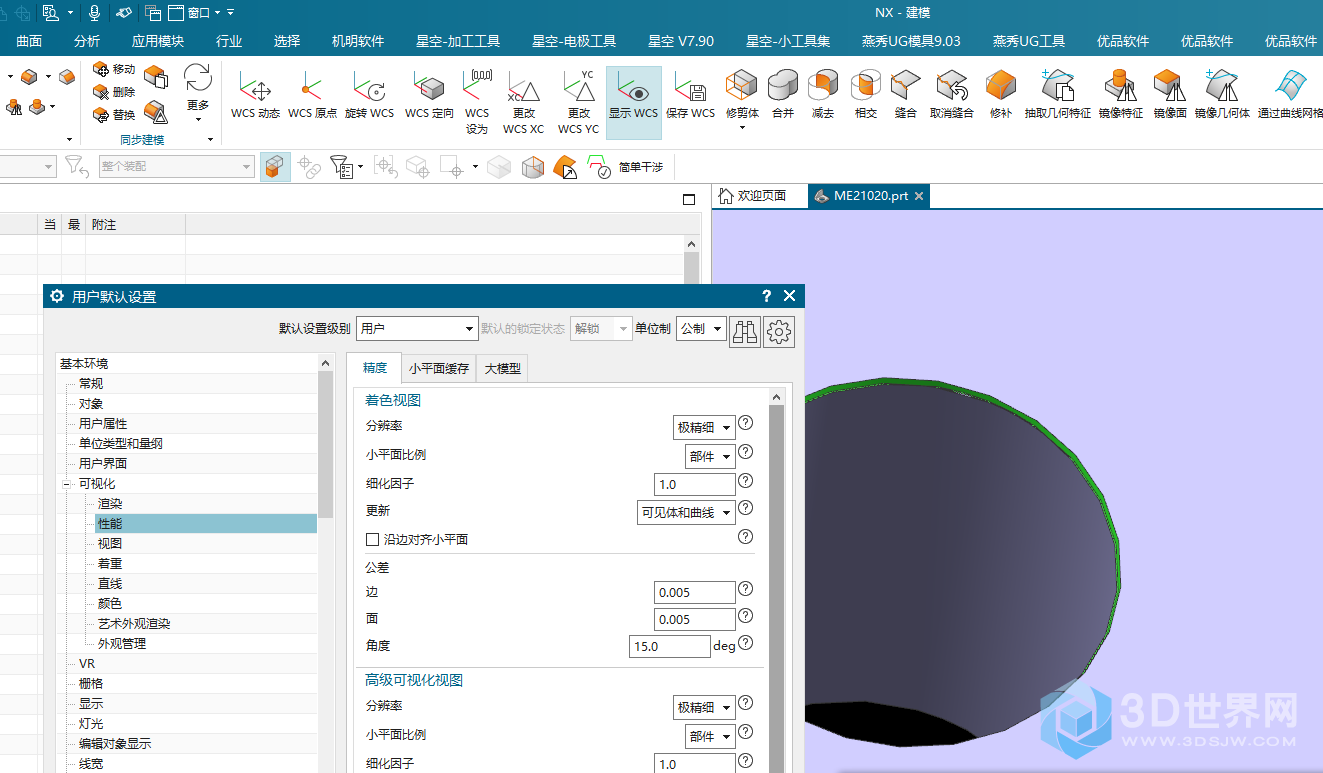Select 视图 in the settings tree
Screen dimensions: 1323x773
point(110,544)
